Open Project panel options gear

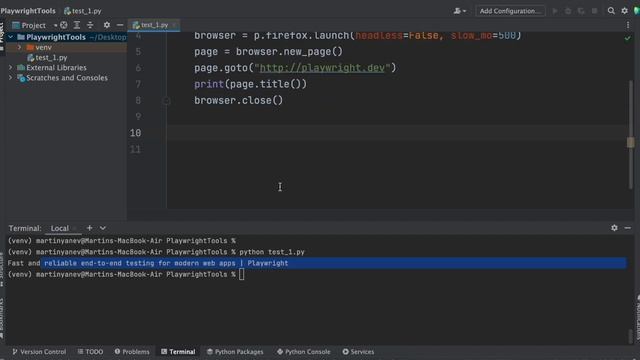[x=107, y=25]
